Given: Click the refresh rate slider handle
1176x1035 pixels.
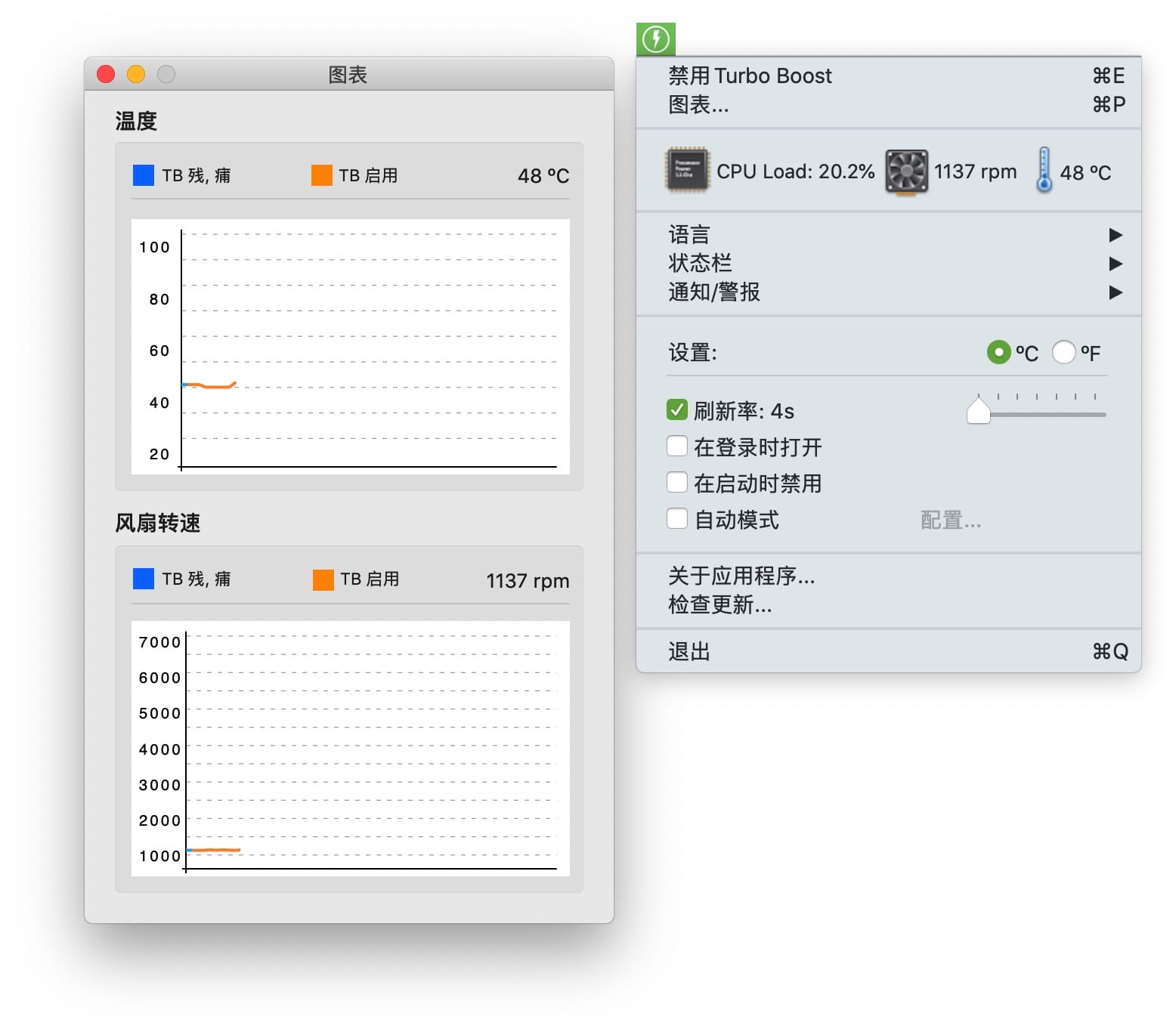Looking at the screenshot, I should tap(979, 412).
